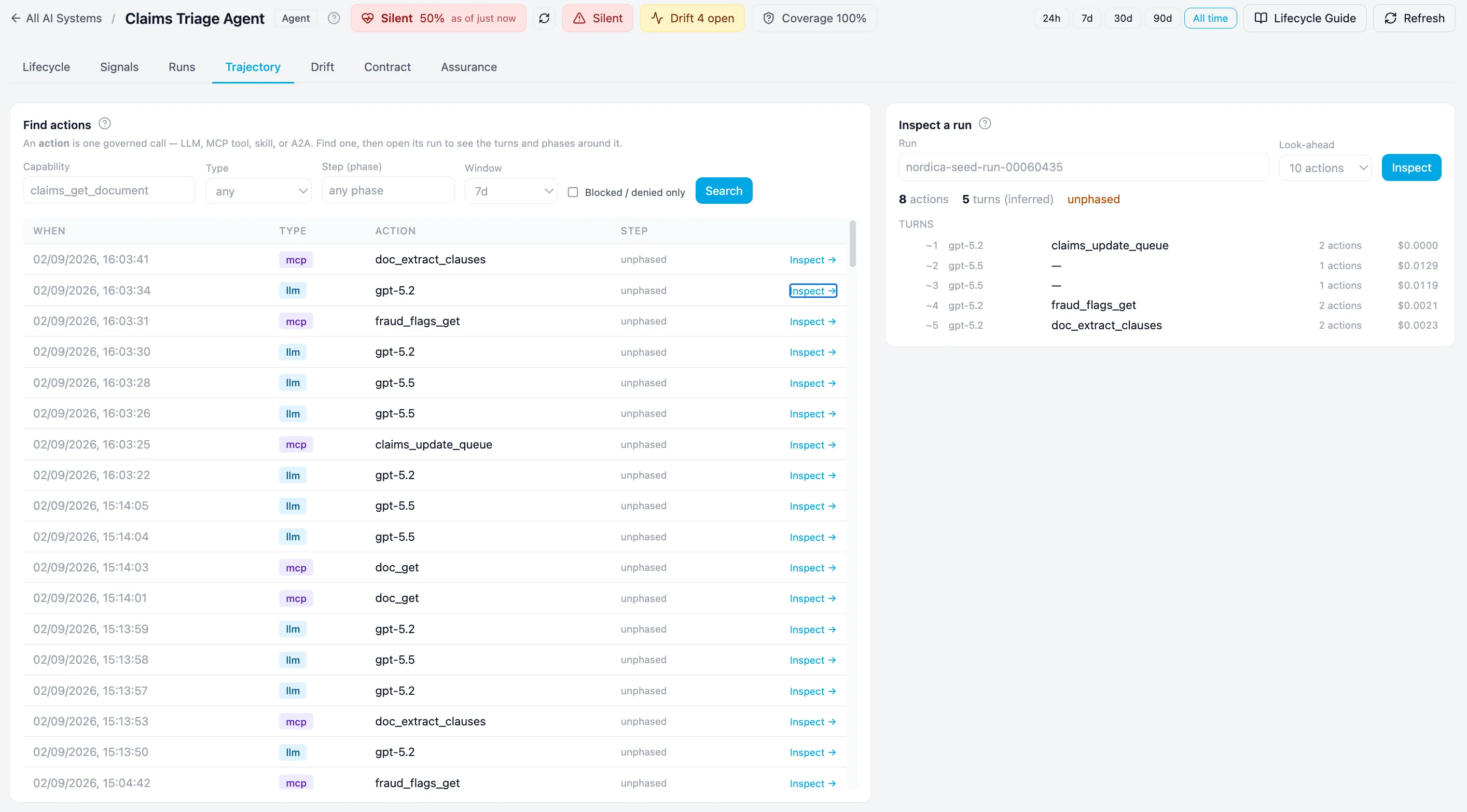This screenshot has height=812, width=1467.
Task: Open the Look-ahead 10 actions dropdown
Action: [1325, 168]
